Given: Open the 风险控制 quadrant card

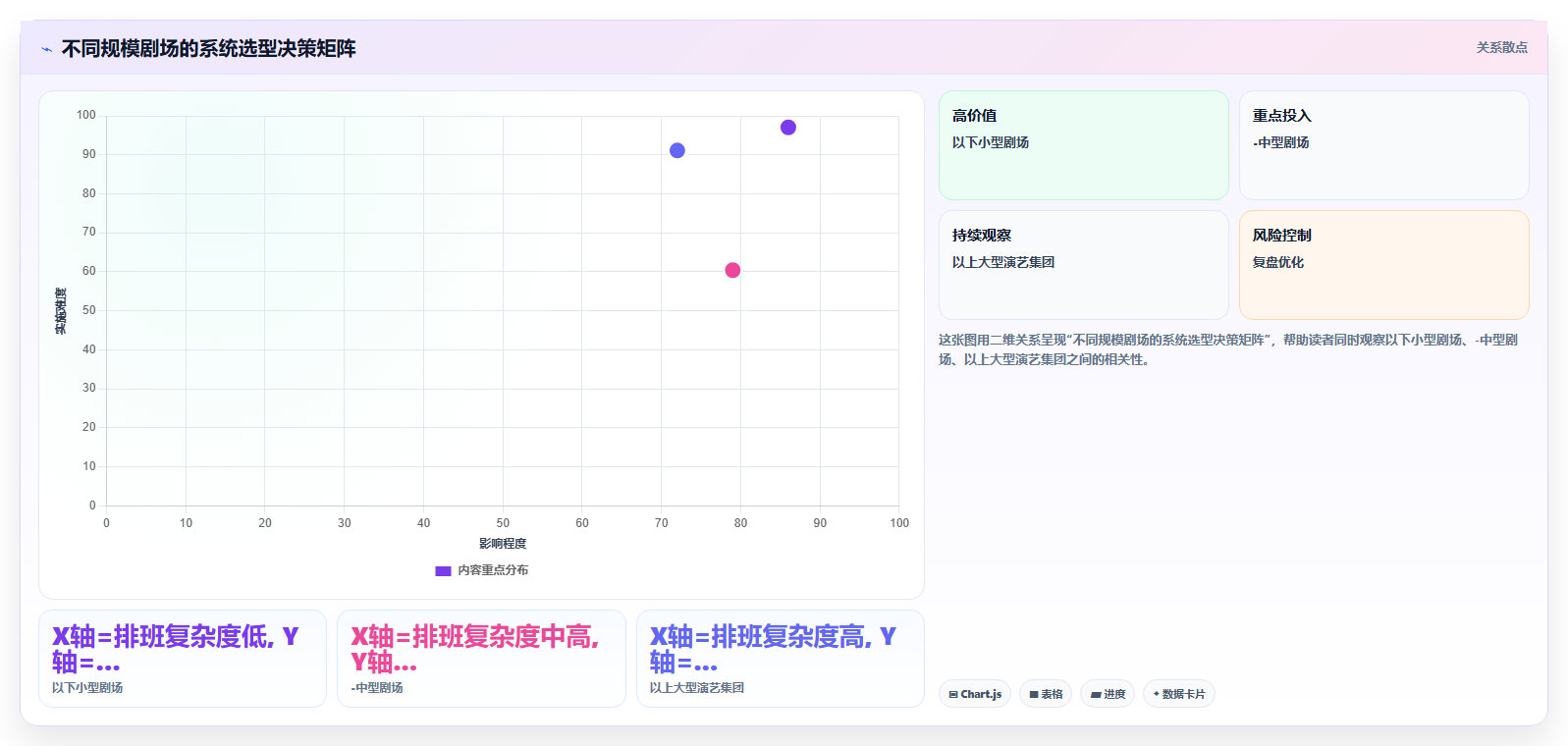Looking at the screenshot, I should [1383, 265].
